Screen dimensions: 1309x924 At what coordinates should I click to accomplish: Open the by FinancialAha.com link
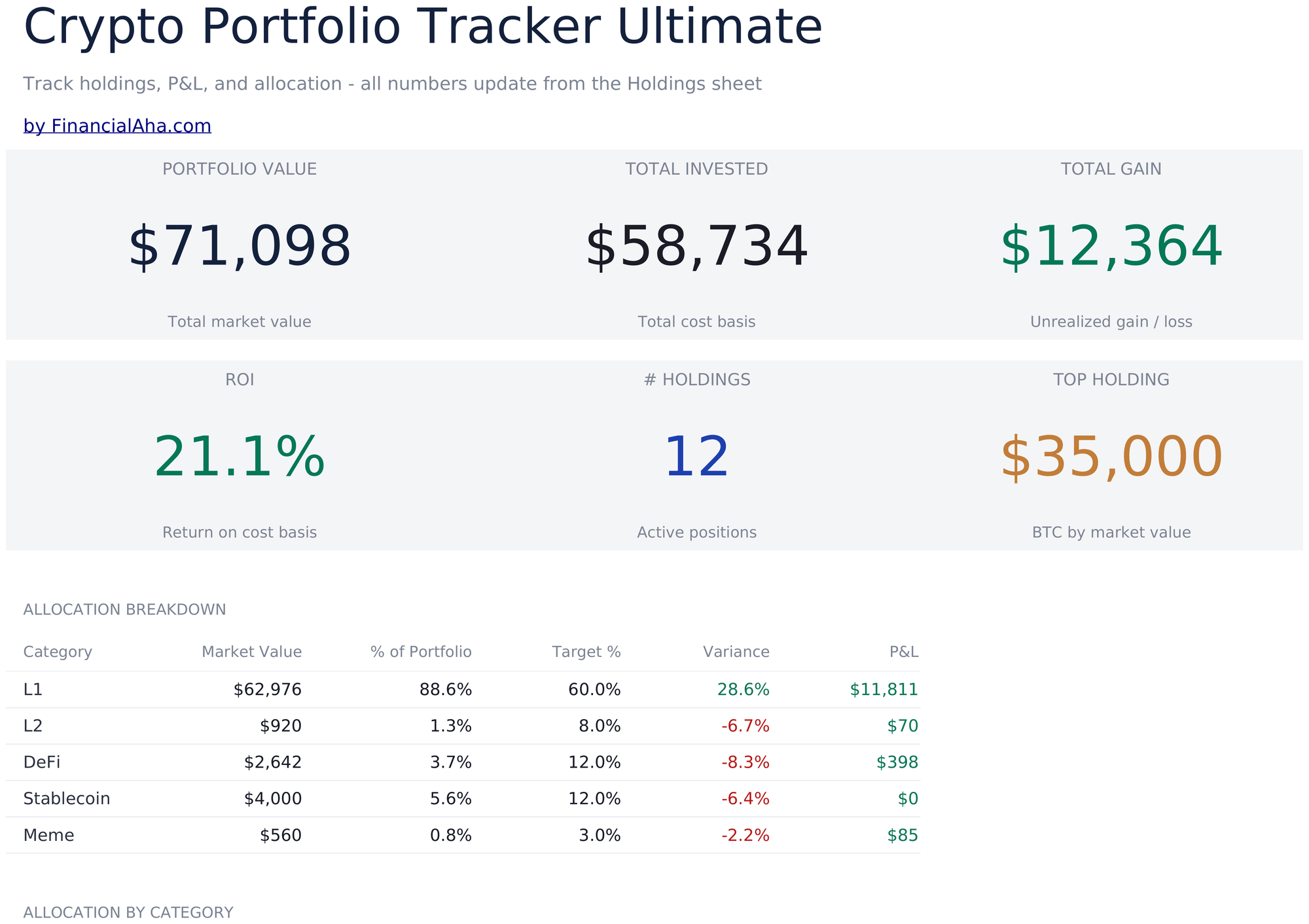117,126
